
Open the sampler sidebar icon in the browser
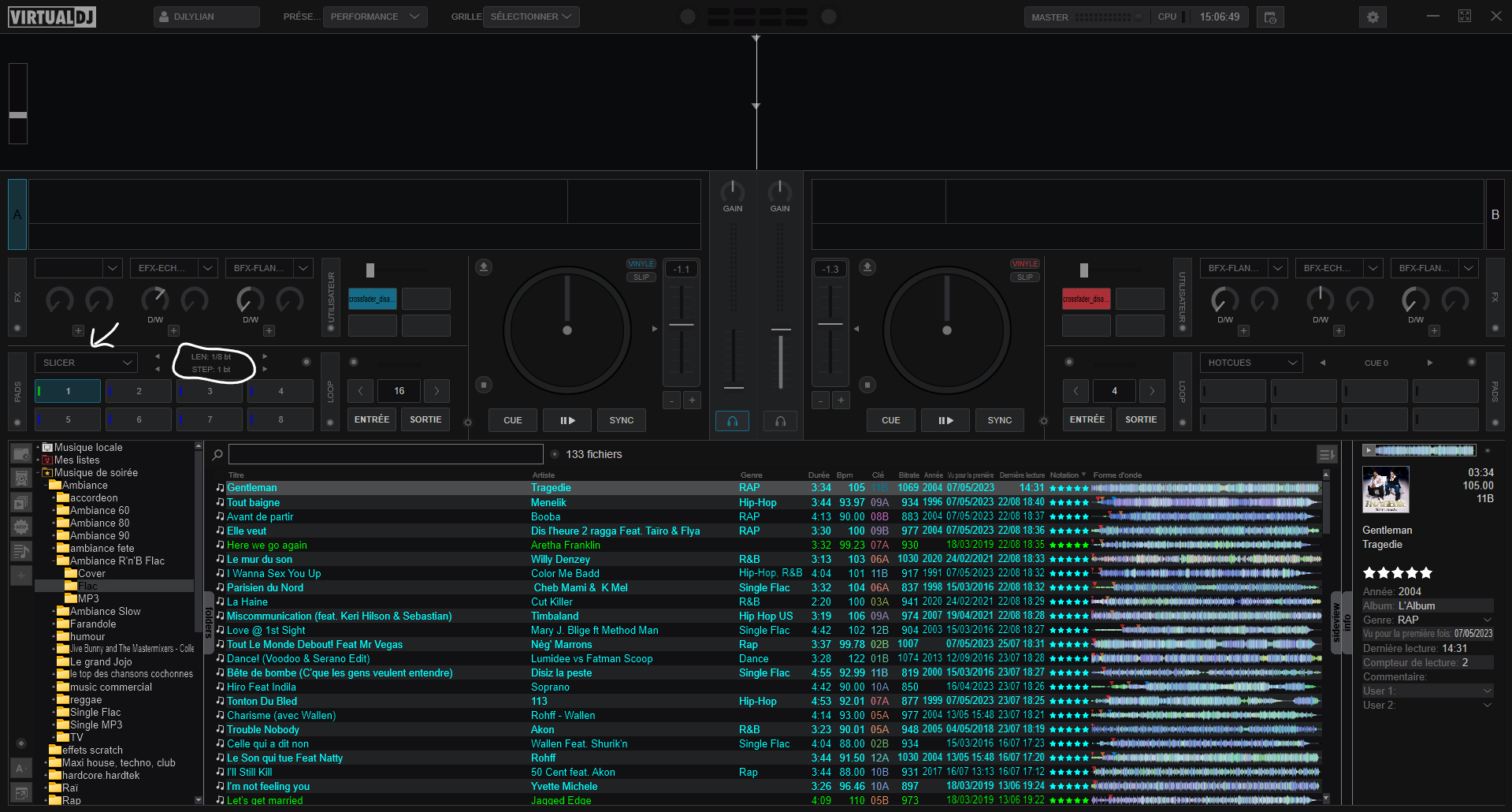pos(21,478)
